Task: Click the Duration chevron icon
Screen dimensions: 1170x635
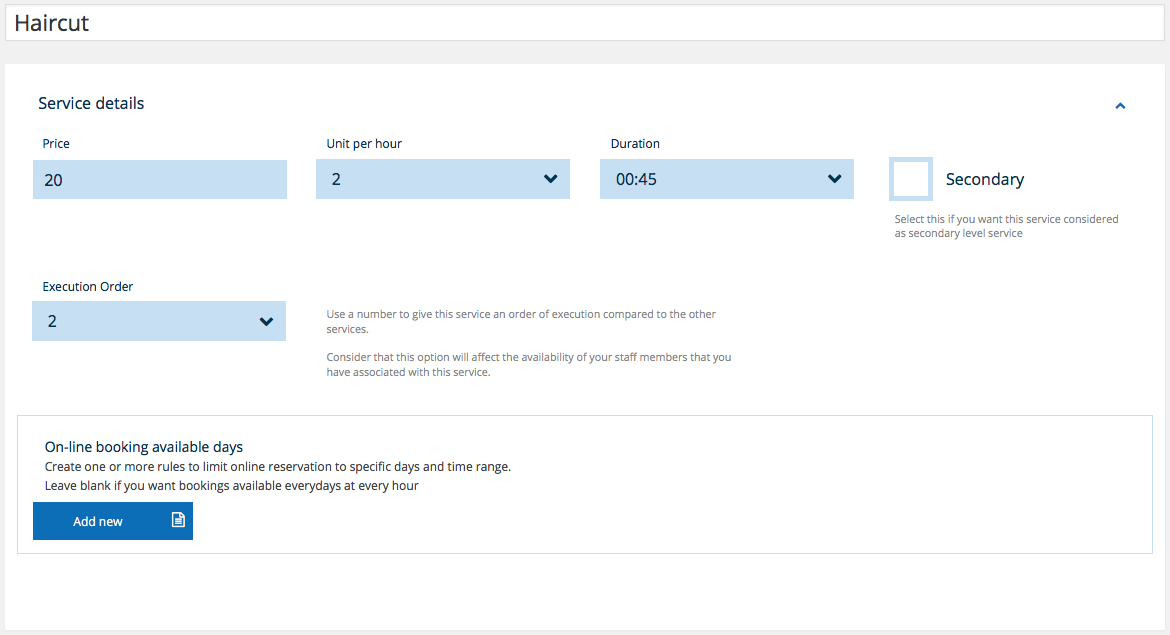Action: tap(834, 179)
